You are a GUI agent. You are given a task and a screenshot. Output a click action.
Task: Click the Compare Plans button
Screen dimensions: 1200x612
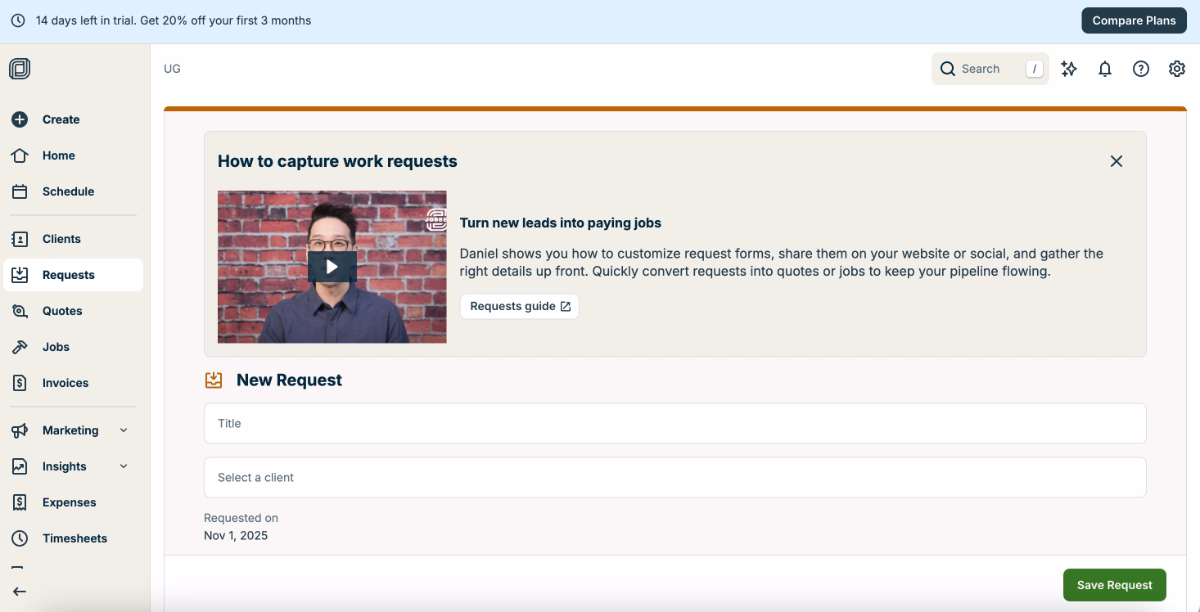point(1133,20)
